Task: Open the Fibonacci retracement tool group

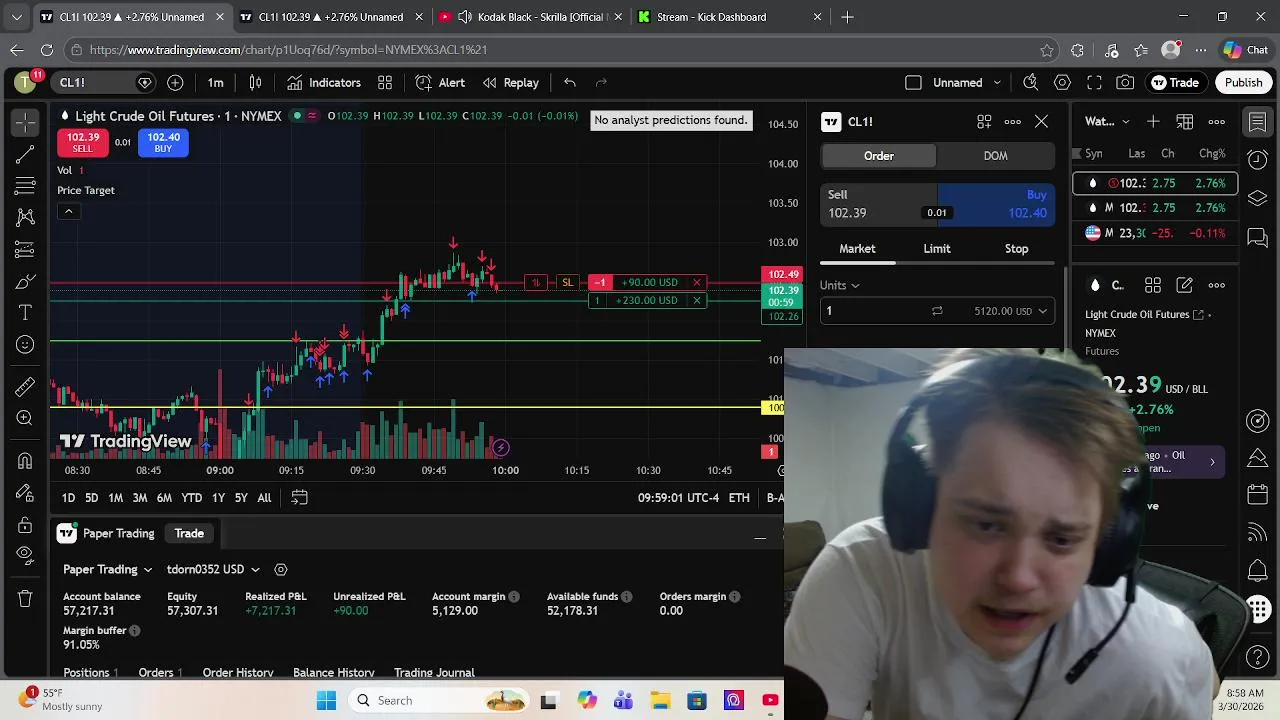Action: tap(25, 186)
